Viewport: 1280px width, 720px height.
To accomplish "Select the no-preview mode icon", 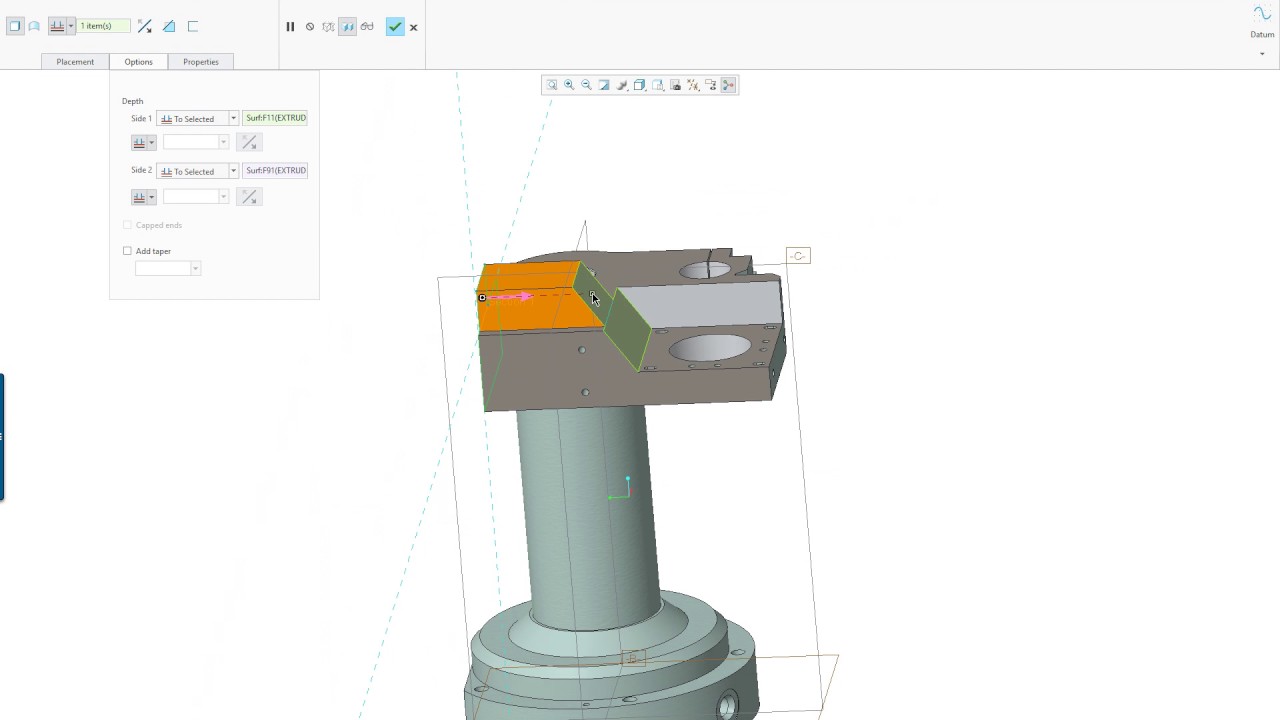I will [310, 27].
